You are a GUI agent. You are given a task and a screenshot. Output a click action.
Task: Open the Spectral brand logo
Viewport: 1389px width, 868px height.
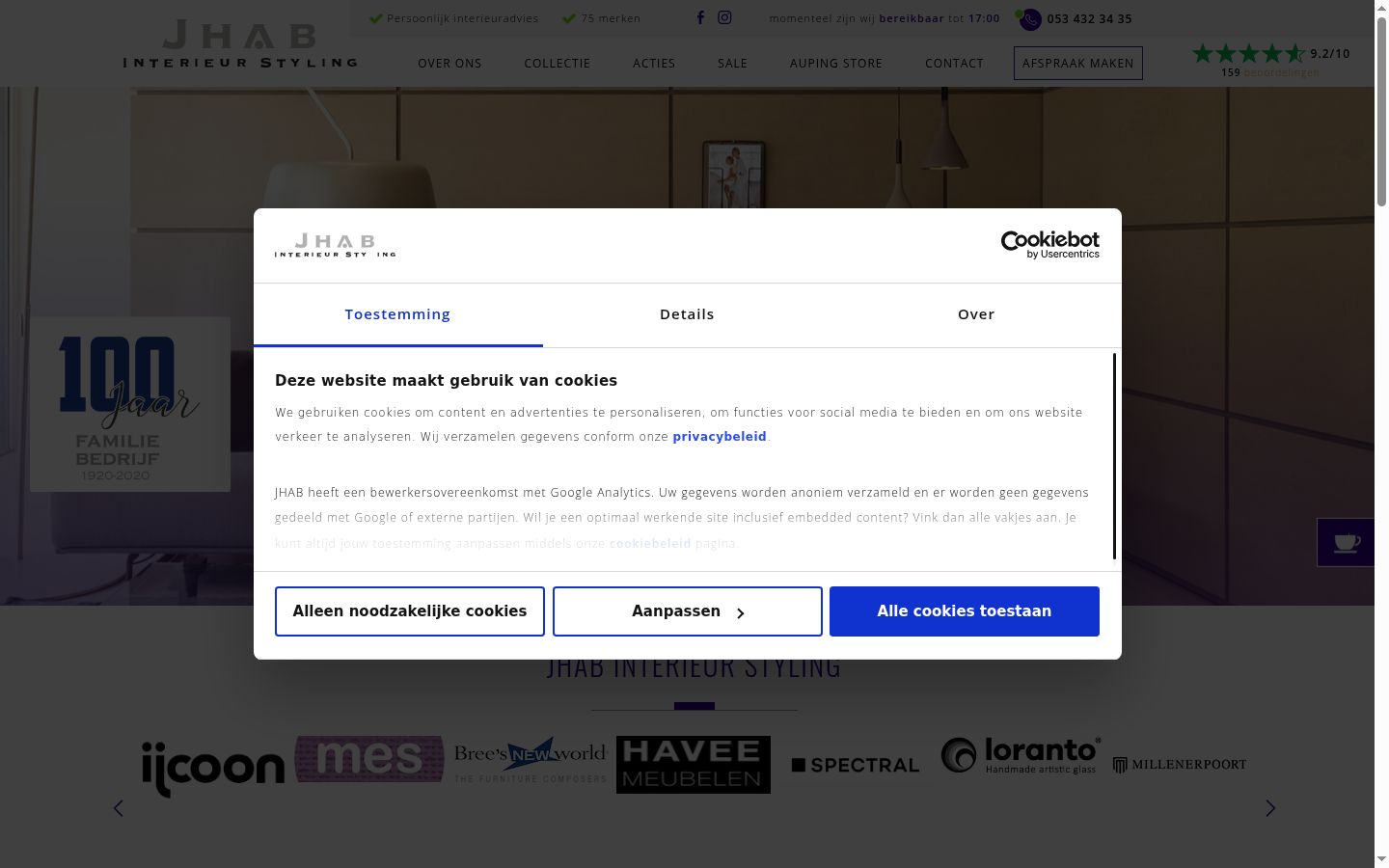click(x=856, y=765)
